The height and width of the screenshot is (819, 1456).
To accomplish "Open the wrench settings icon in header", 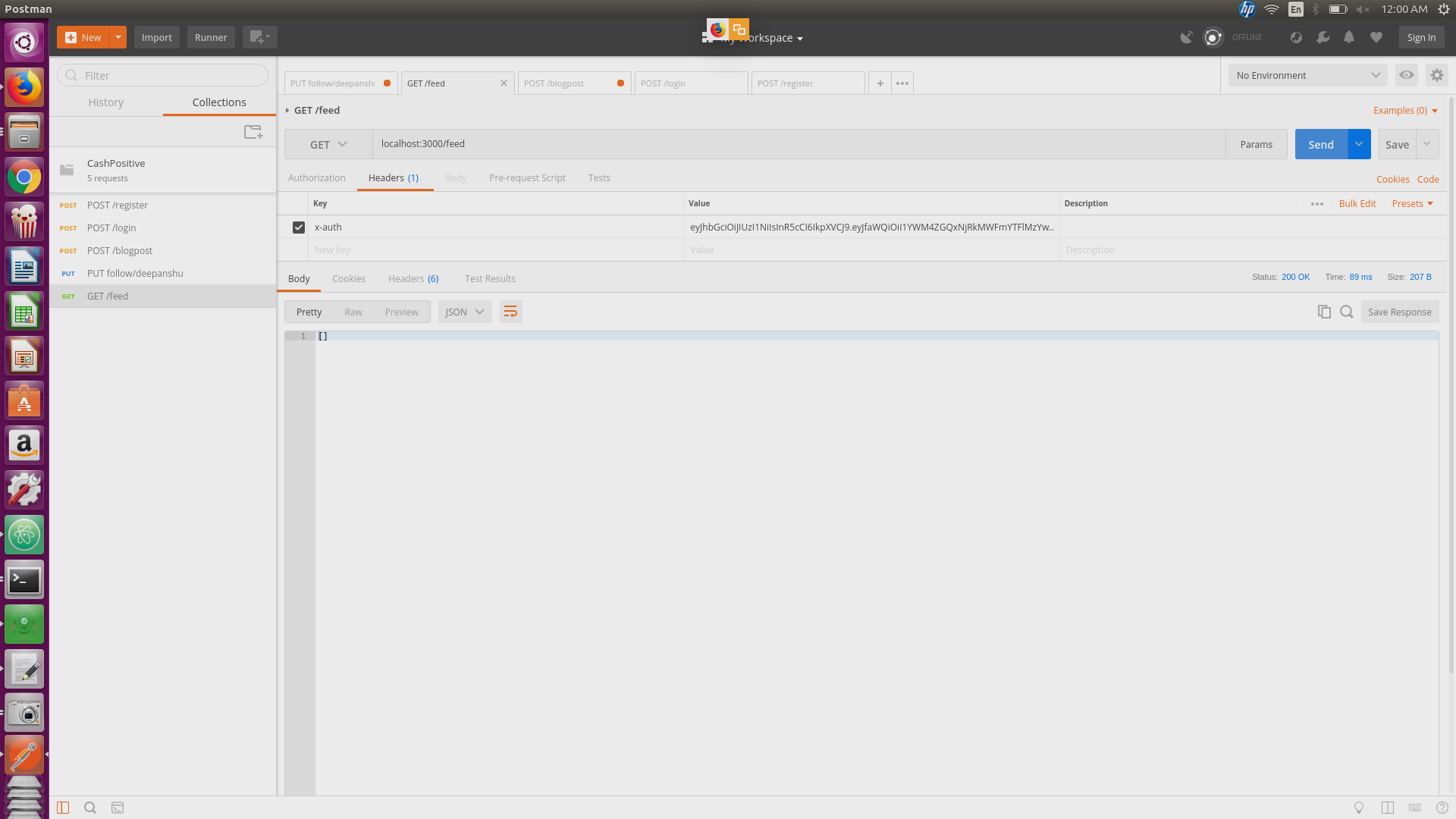I will [x=1323, y=37].
